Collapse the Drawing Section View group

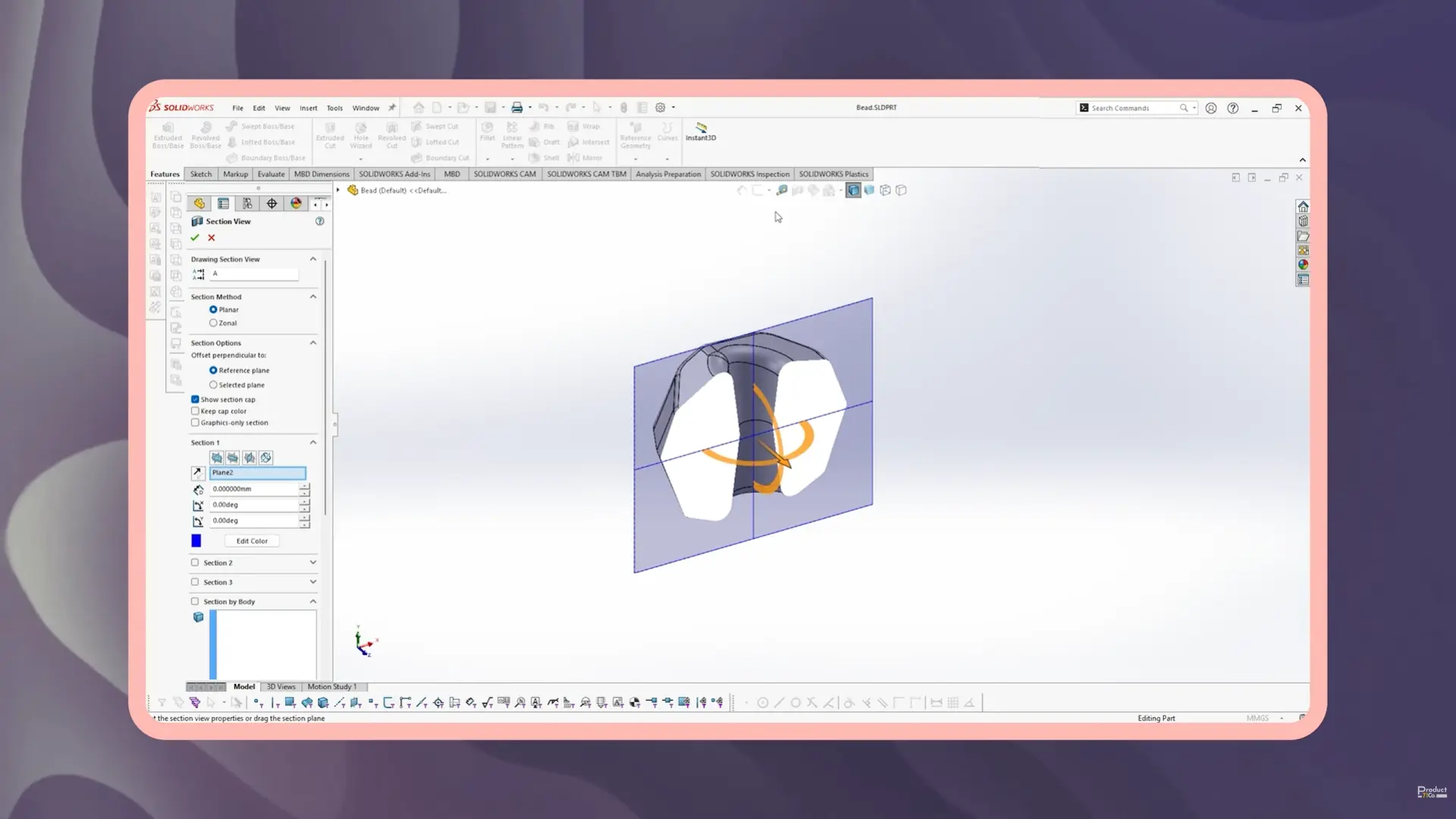click(312, 259)
